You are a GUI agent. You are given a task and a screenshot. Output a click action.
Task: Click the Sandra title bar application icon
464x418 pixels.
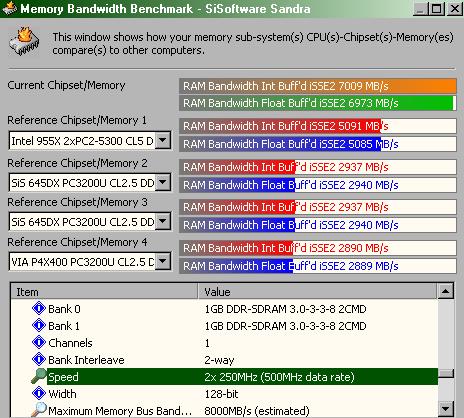click(9, 9)
